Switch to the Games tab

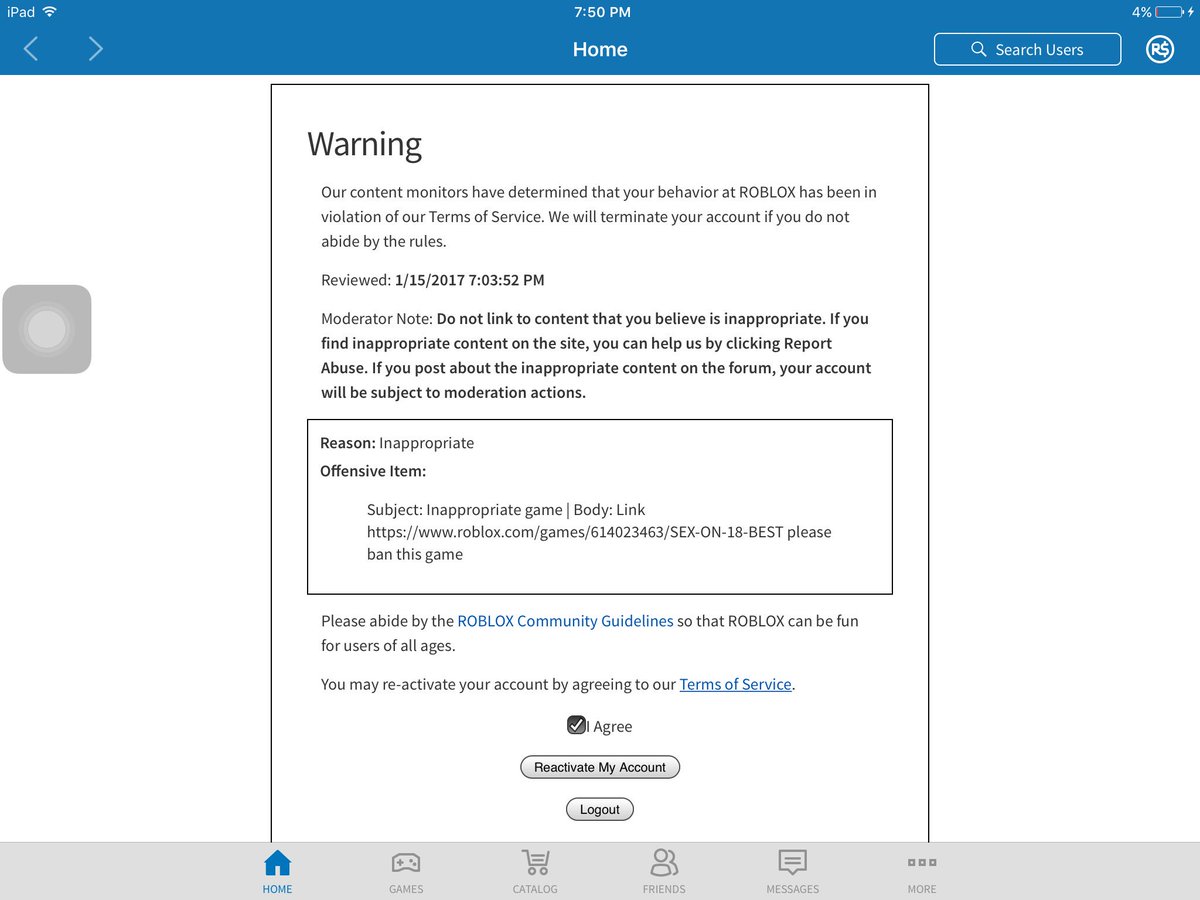[406, 871]
